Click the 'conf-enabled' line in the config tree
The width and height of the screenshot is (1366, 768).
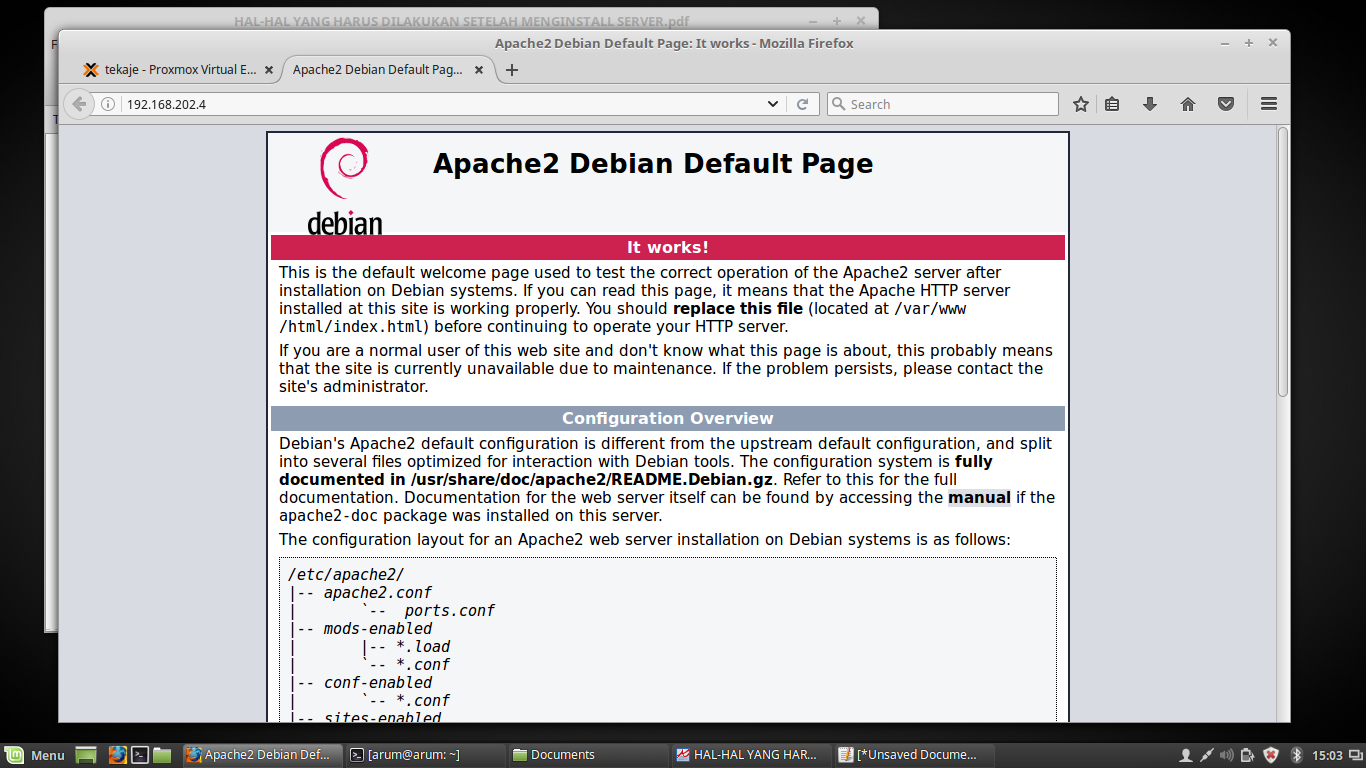378,683
